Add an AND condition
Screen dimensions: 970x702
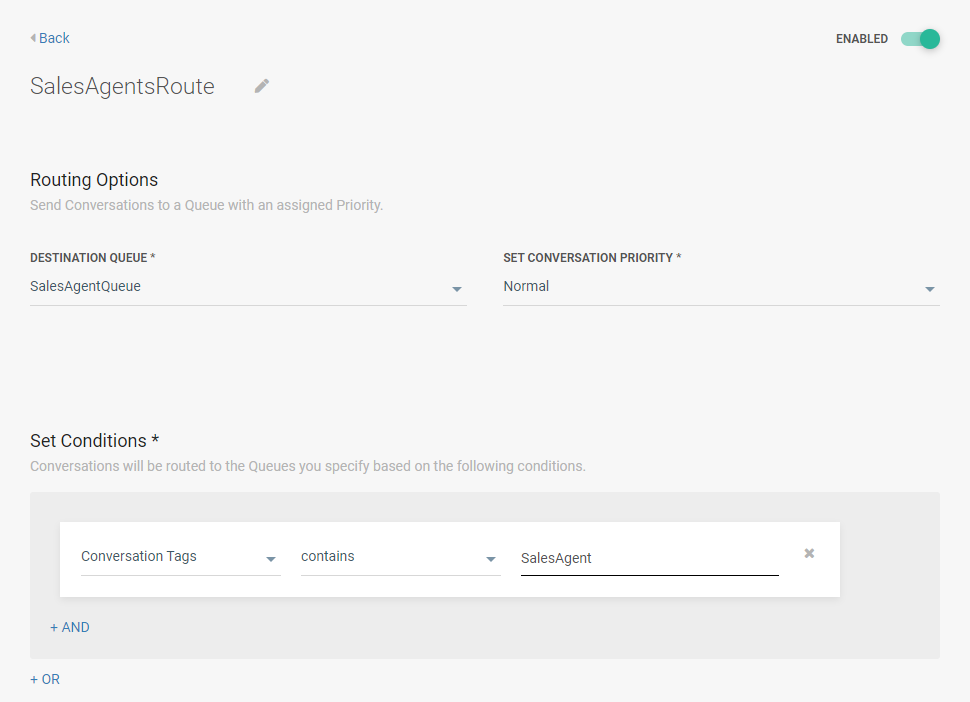70,627
